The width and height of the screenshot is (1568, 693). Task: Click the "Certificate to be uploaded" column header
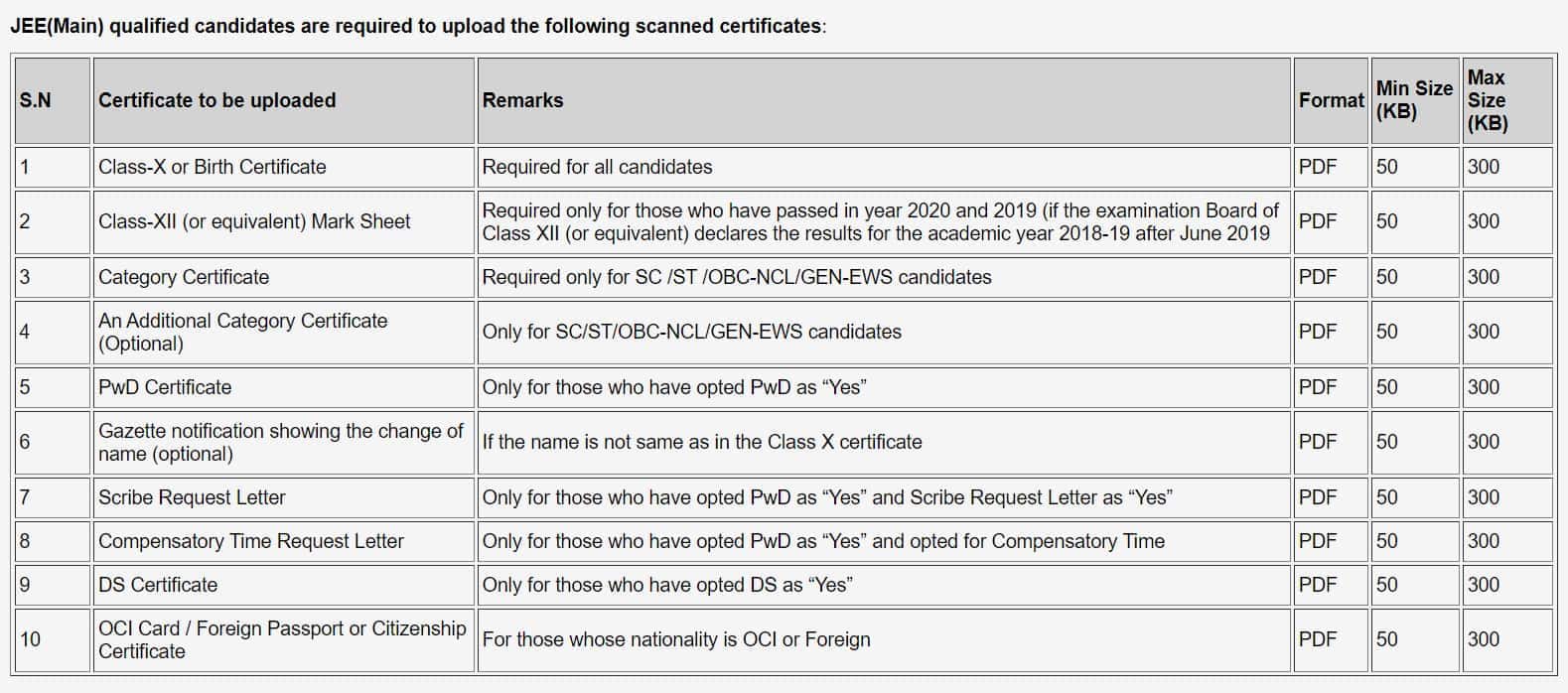(x=216, y=100)
